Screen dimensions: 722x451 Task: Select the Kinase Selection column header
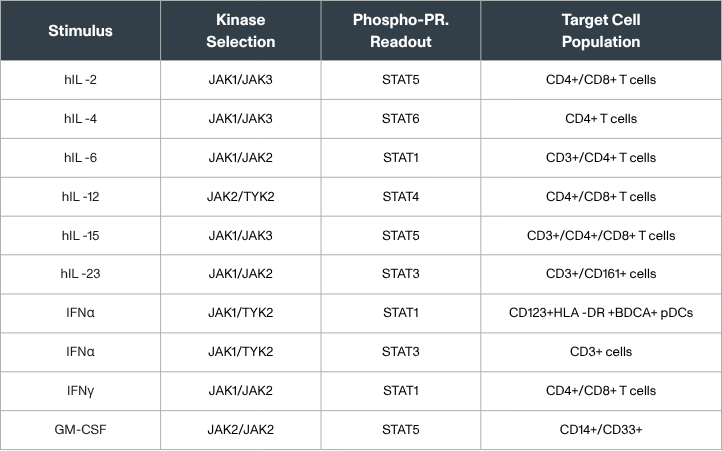click(240, 31)
